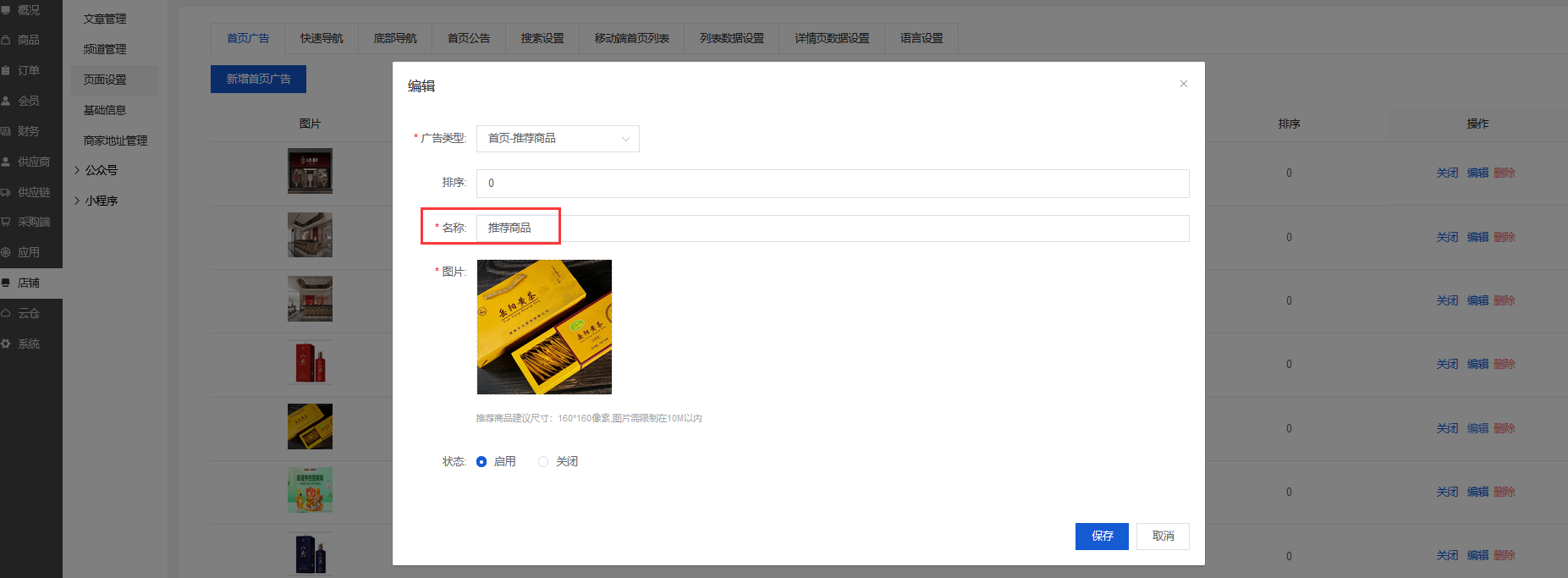Click the 供应商 sidebar icon
The height and width of the screenshot is (578, 1568).
(x=6, y=162)
